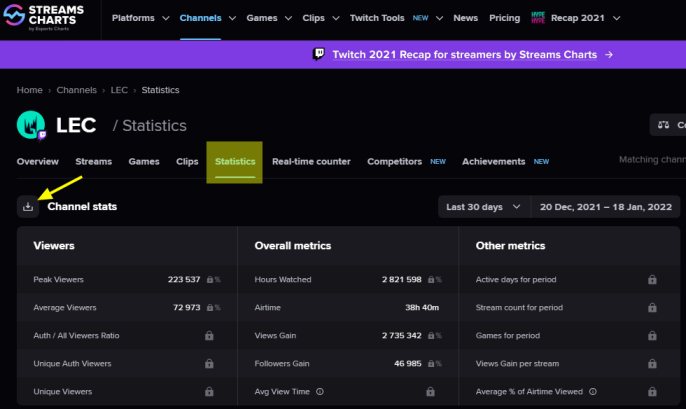Screen dimensions: 686x409
Task: Click the lock for Games for period
Action: click(652, 336)
